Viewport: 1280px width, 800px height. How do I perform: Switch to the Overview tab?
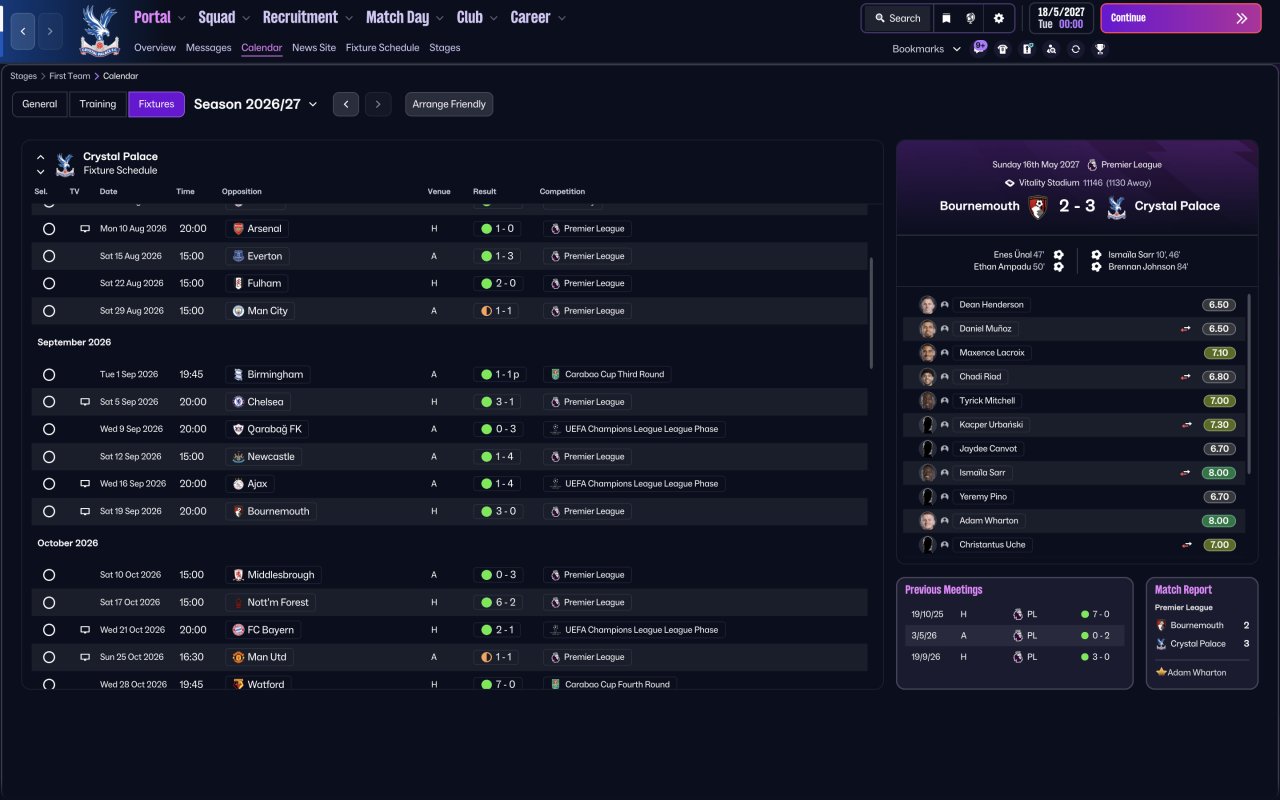(x=155, y=48)
